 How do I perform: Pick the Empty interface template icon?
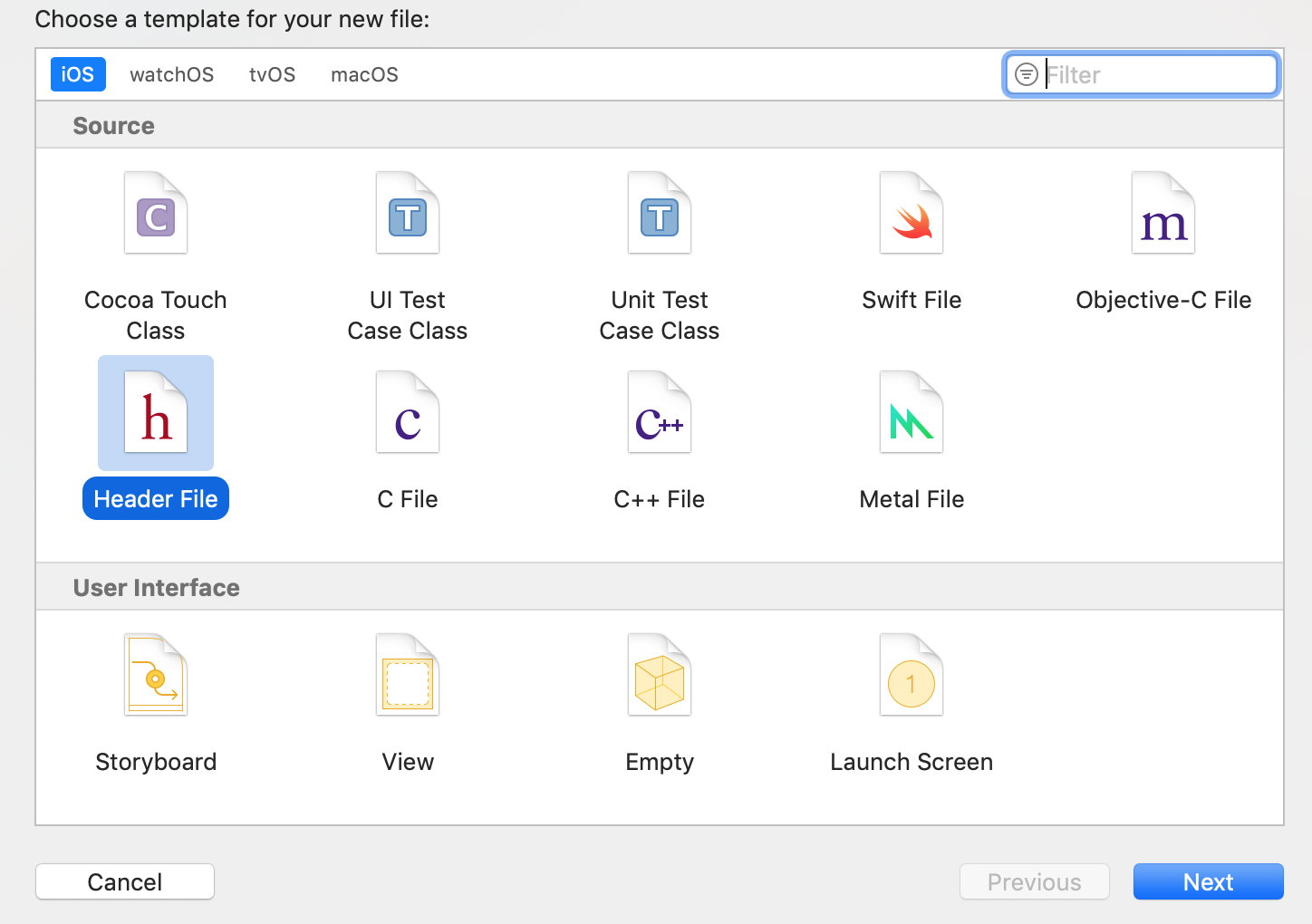660,675
